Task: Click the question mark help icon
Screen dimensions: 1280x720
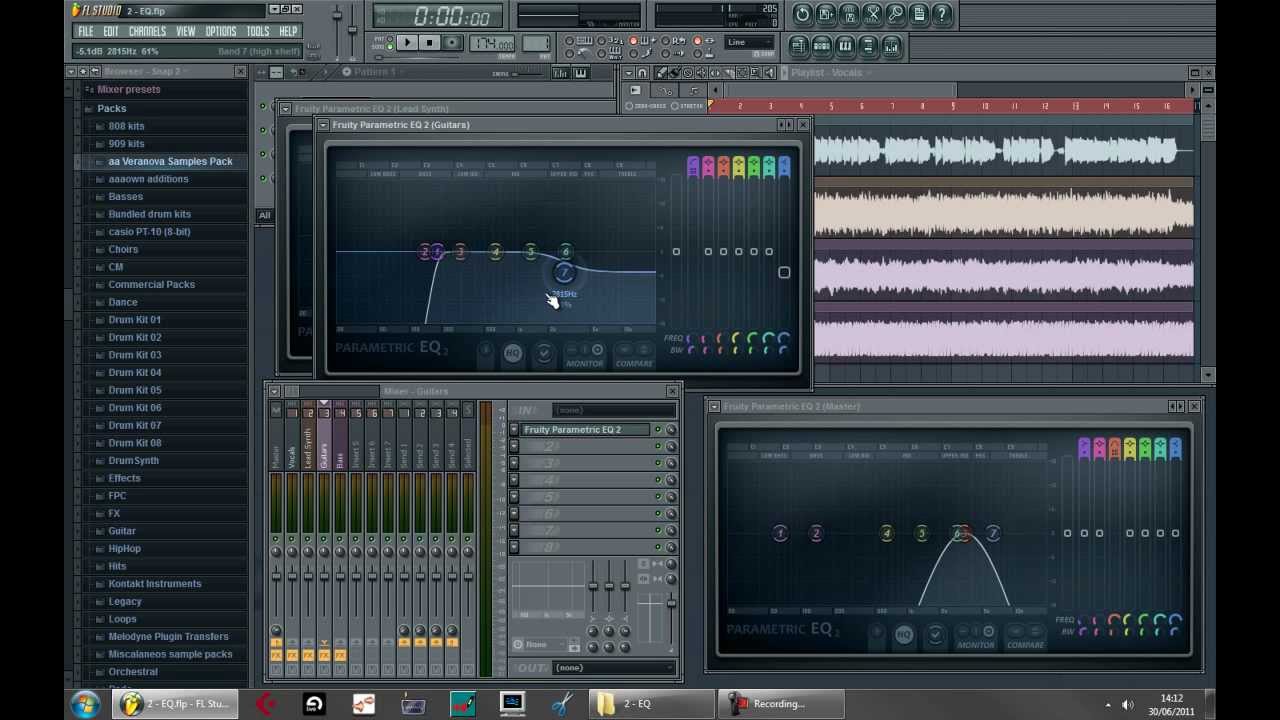Action: tap(942, 14)
